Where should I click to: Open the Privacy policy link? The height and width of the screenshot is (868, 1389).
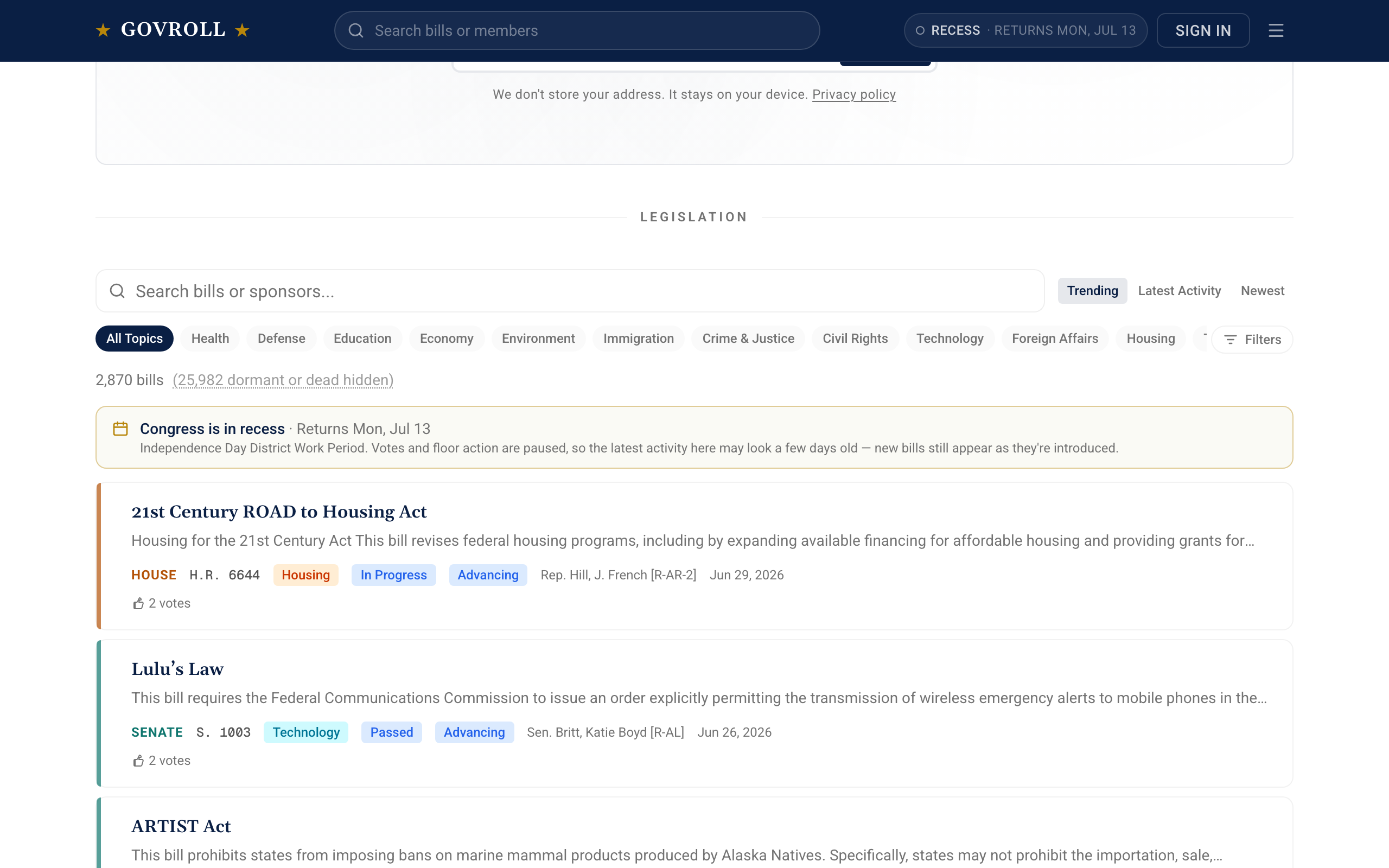tap(853, 94)
